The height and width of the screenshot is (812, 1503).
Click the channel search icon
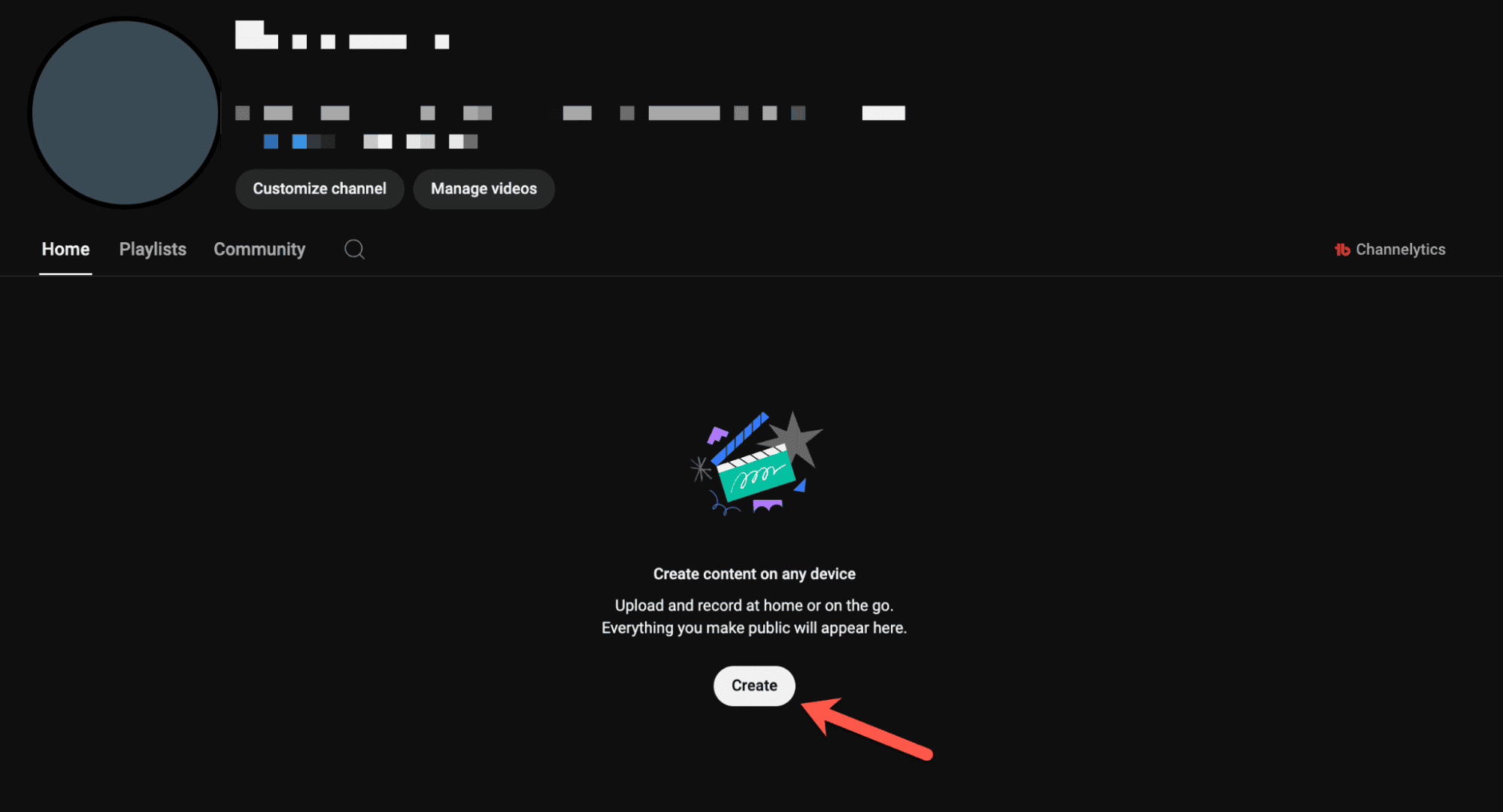(x=354, y=249)
